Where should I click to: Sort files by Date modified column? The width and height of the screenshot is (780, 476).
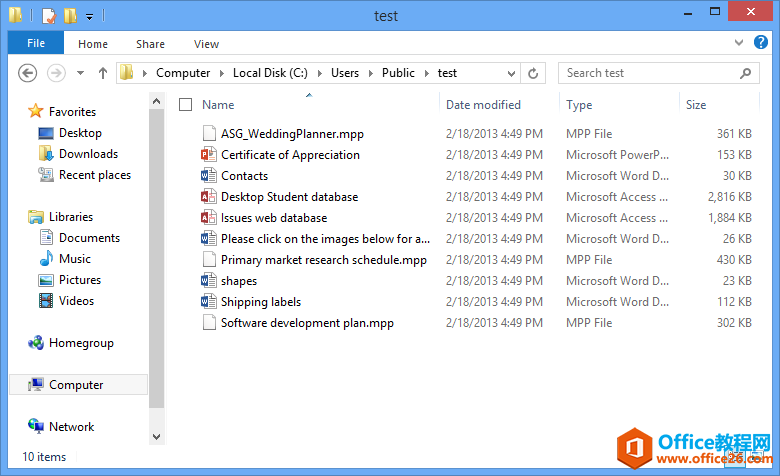483,105
